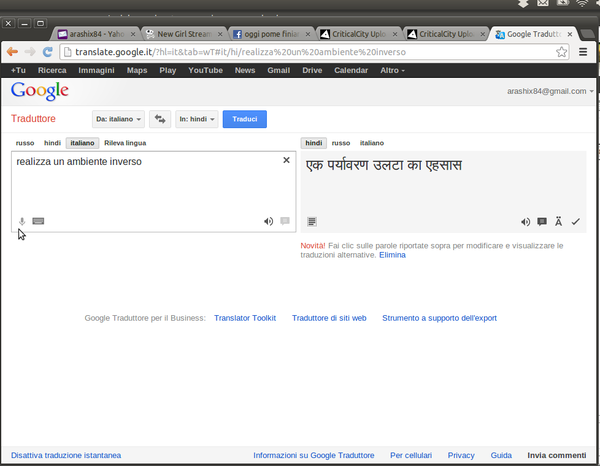
Task: Enable Rileva lingua auto-detection
Action: point(125,143)
